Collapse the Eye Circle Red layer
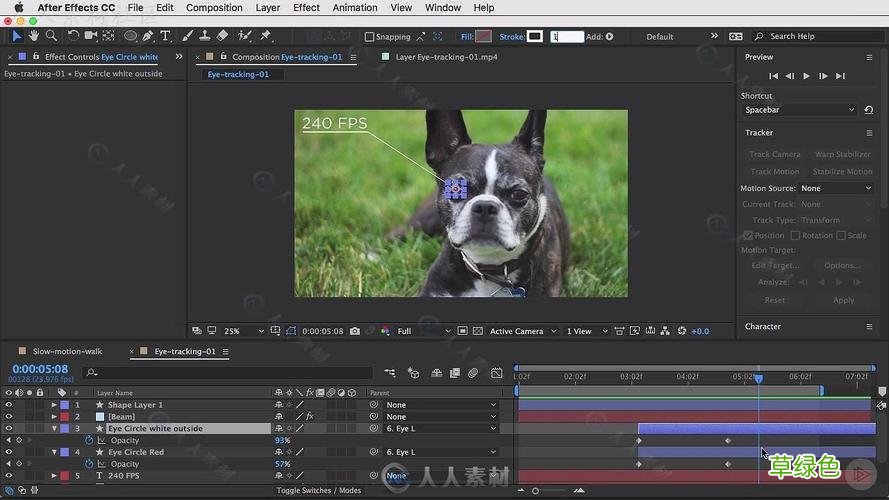Viewport: 889px width, 500px height. tap(54, 452)
